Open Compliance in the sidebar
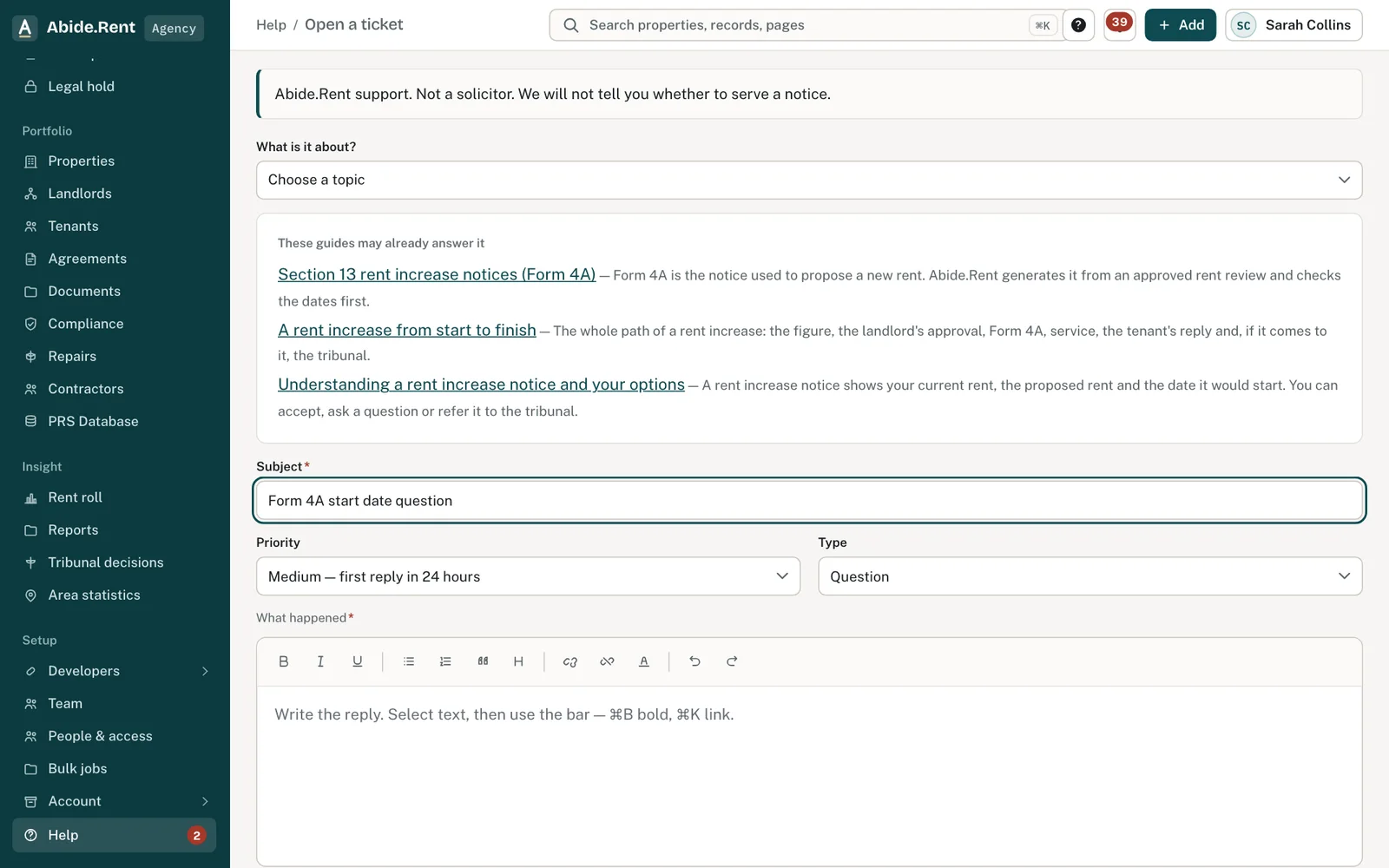 [x=115, y=324]
